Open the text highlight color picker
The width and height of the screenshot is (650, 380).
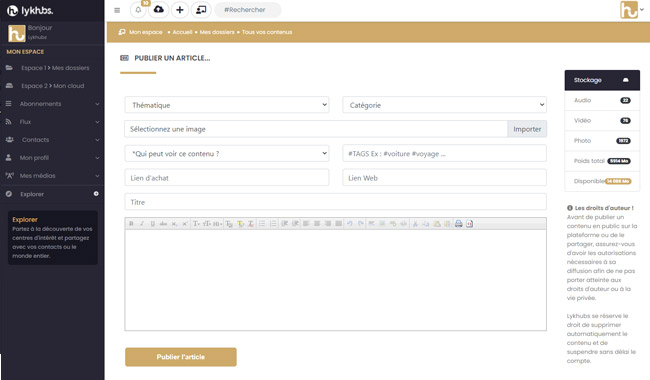coord(240,224)
